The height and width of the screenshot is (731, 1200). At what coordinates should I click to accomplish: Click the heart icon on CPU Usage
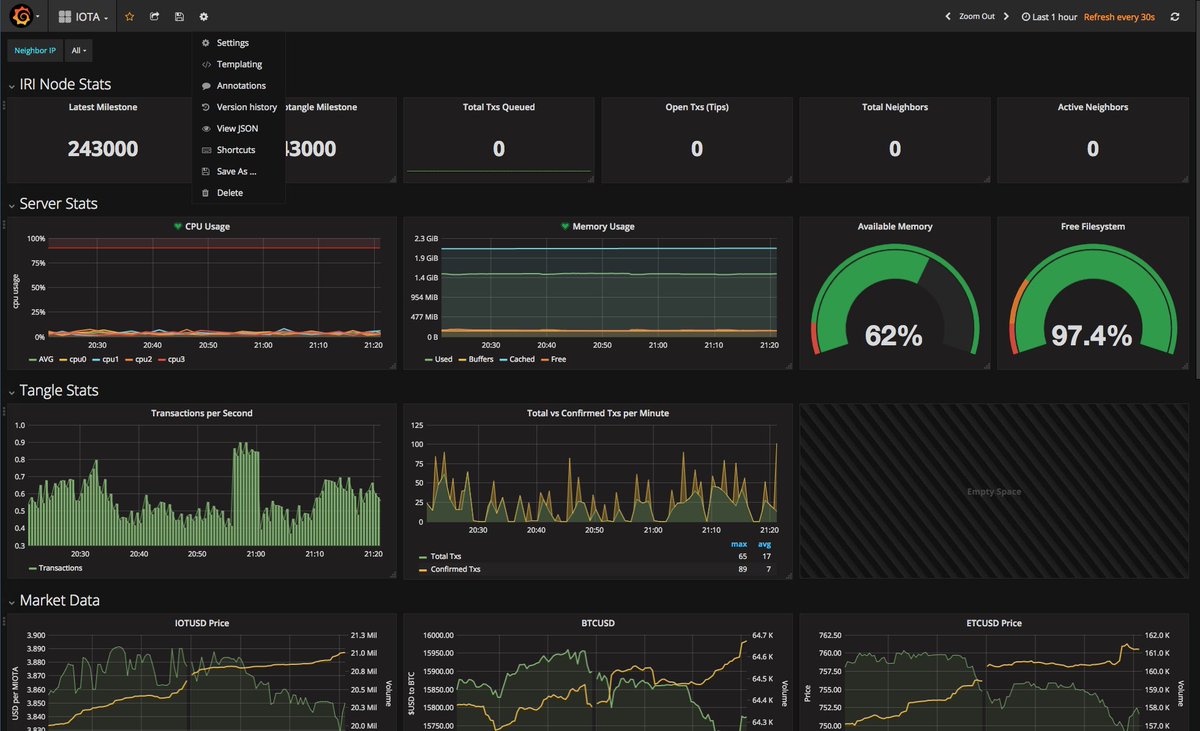[x=178, y=226]
